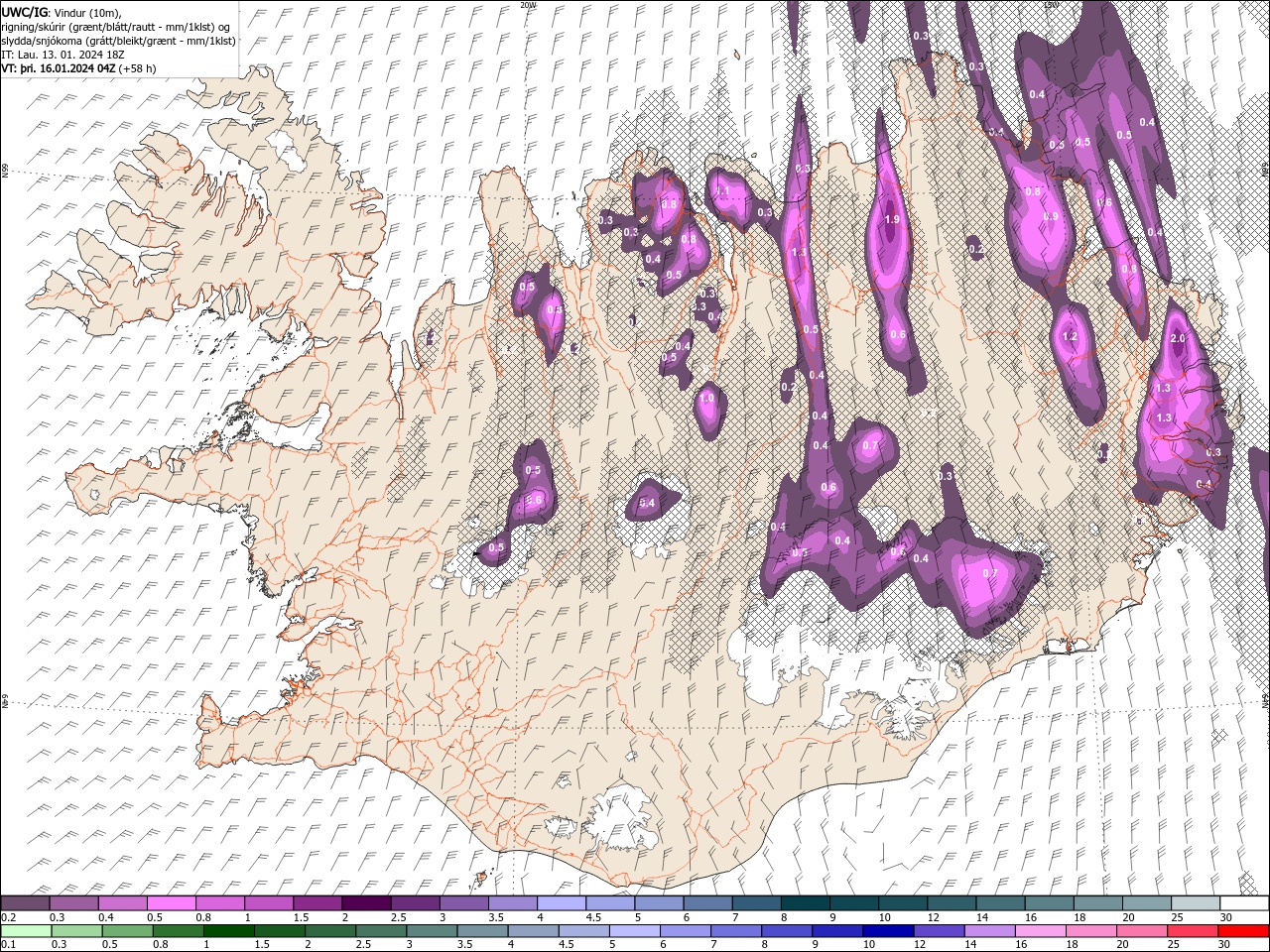Select white upper legend swatch above 30
This screenshot has width=1270, height=952.
pyautogui.click(x=1243, y=903)
